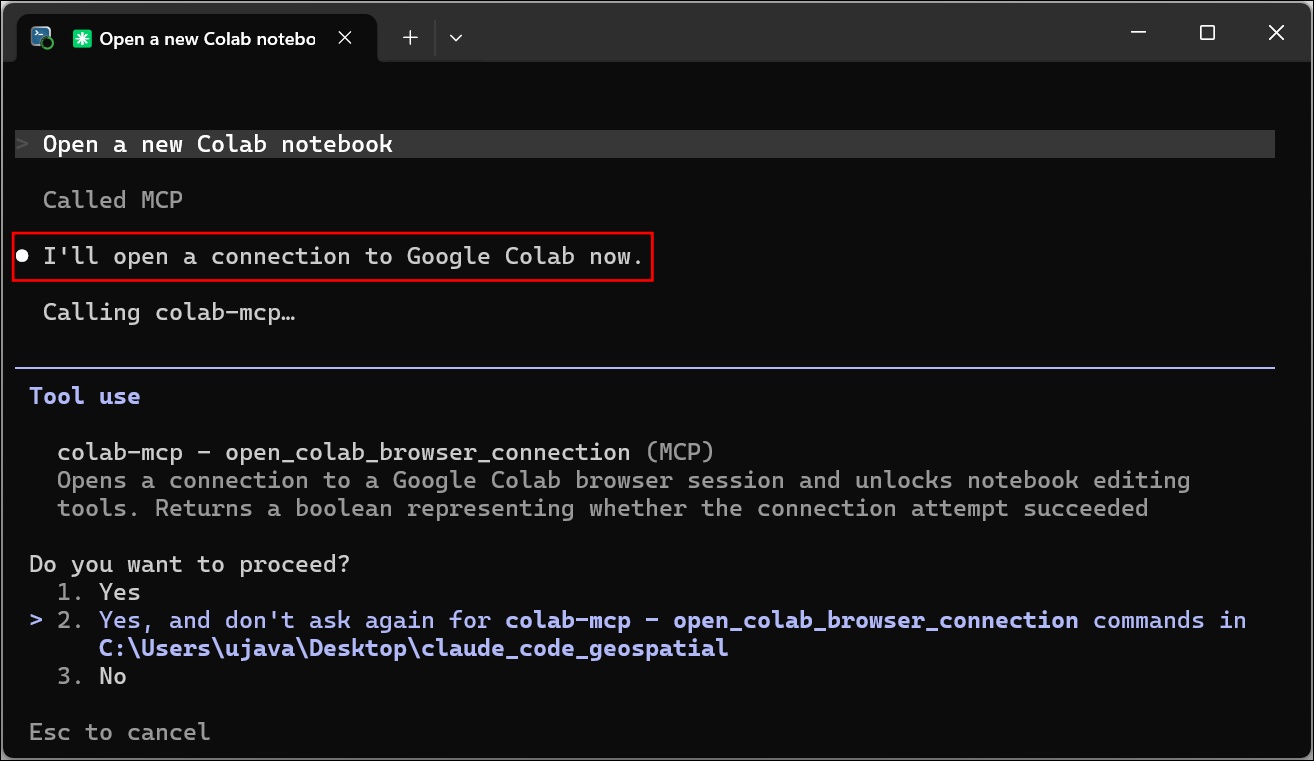Click the "Do you want to proceed?" question

pos(190,564)
